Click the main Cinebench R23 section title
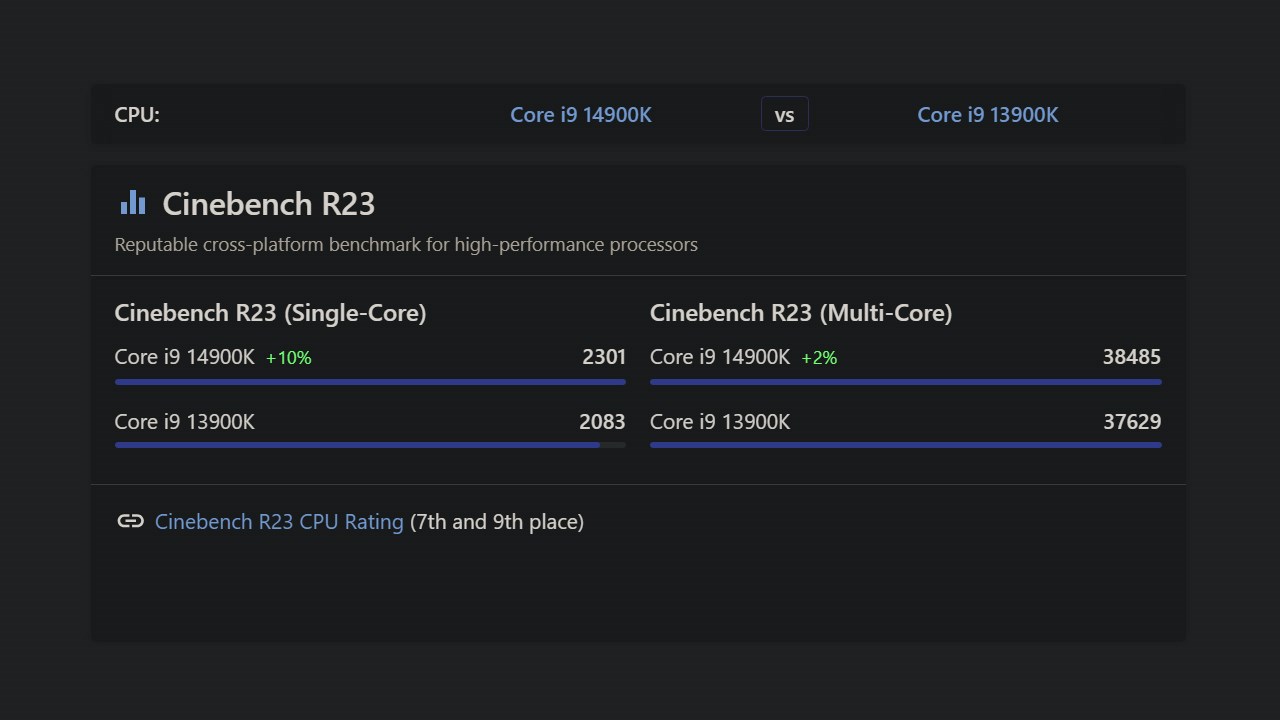Viewport: 1280px width, 720px height. (x=268, y=204)
